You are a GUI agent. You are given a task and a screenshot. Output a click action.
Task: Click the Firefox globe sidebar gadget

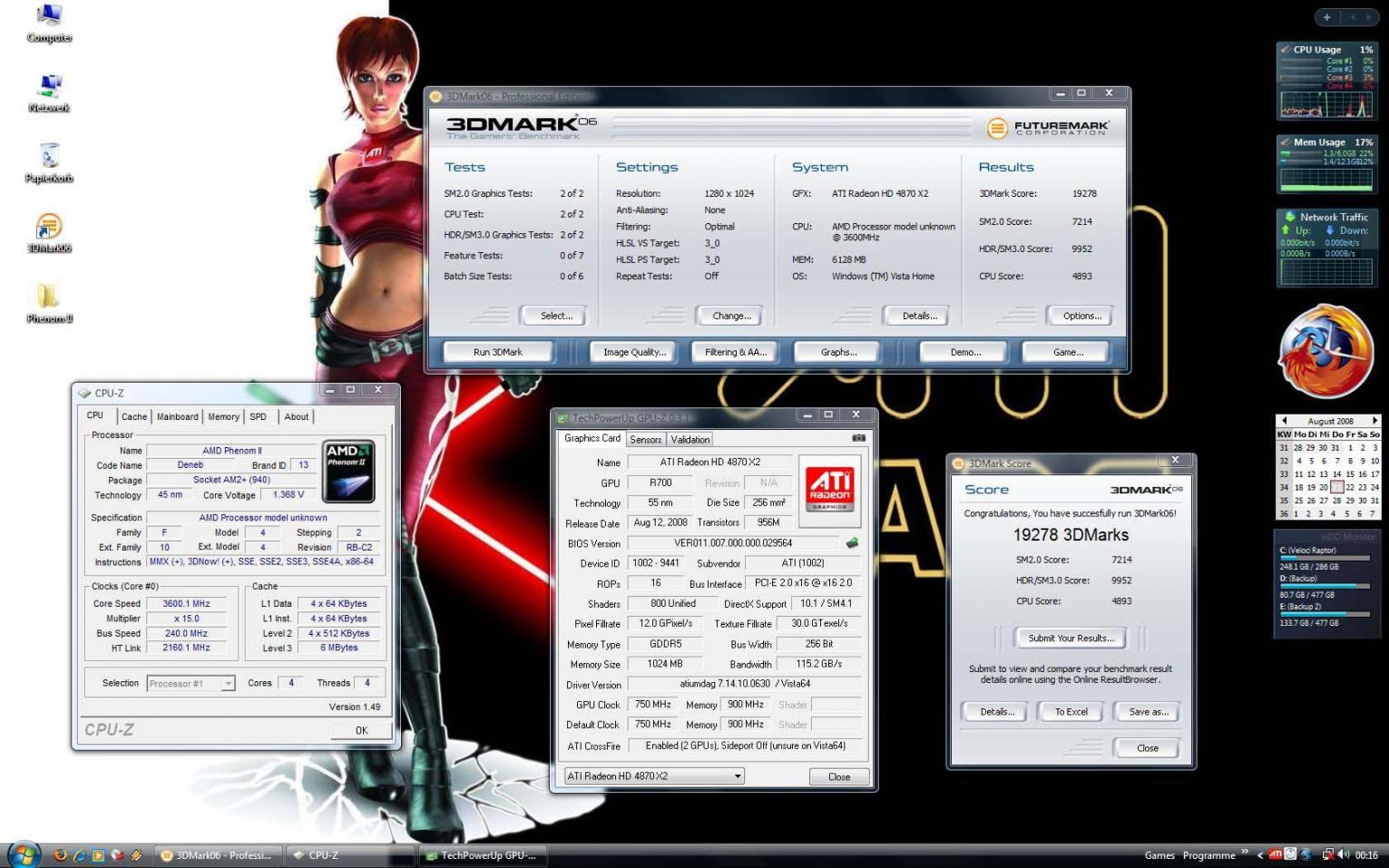1325,352
